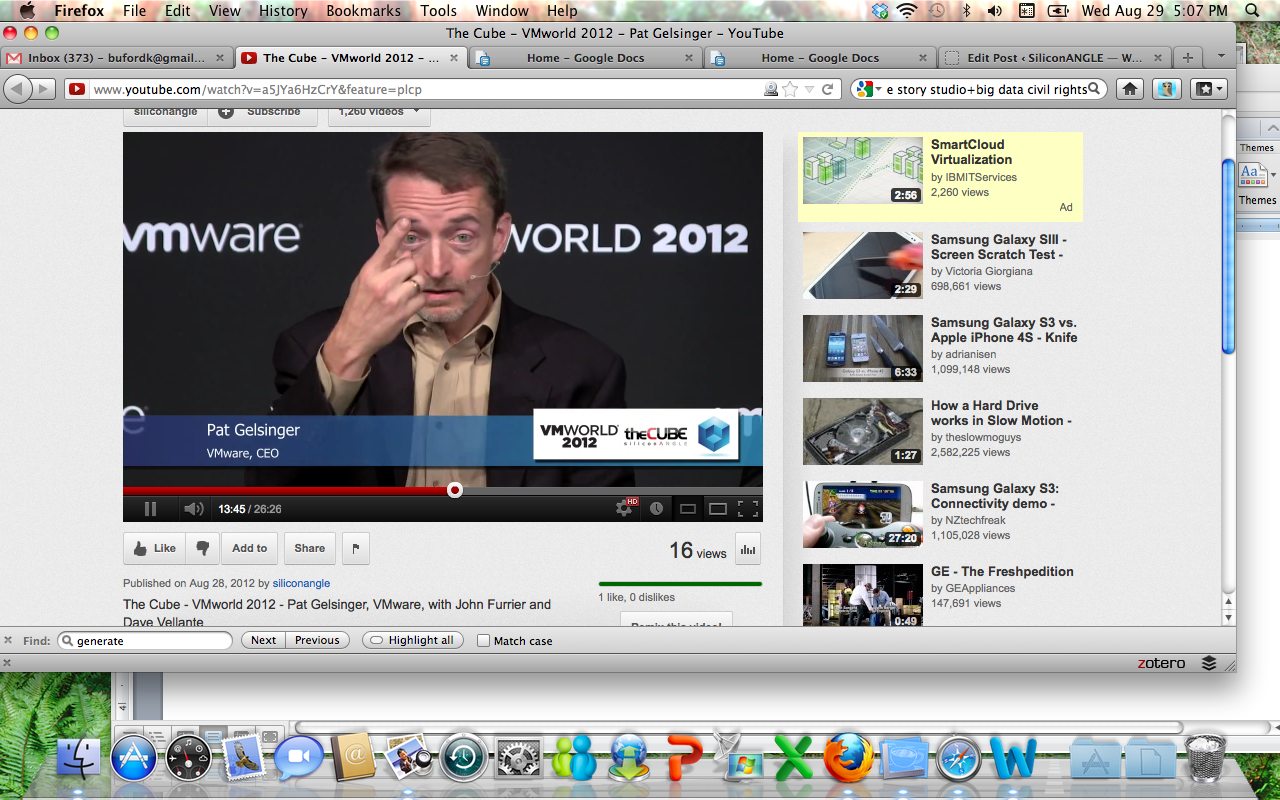Viewport: 1280px width, 800px height.
Task: Toggle Match case checkbox
Action: [484, 641]
